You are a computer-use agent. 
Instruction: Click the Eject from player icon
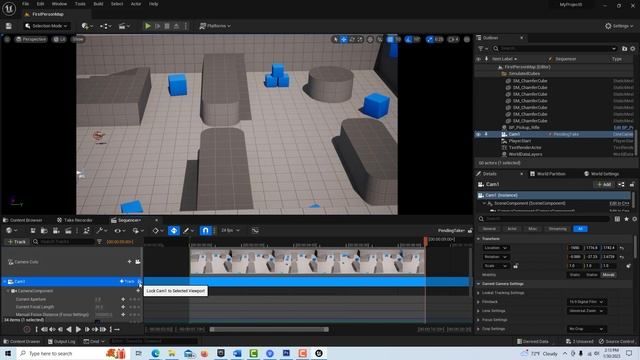(x=176, y=26)
